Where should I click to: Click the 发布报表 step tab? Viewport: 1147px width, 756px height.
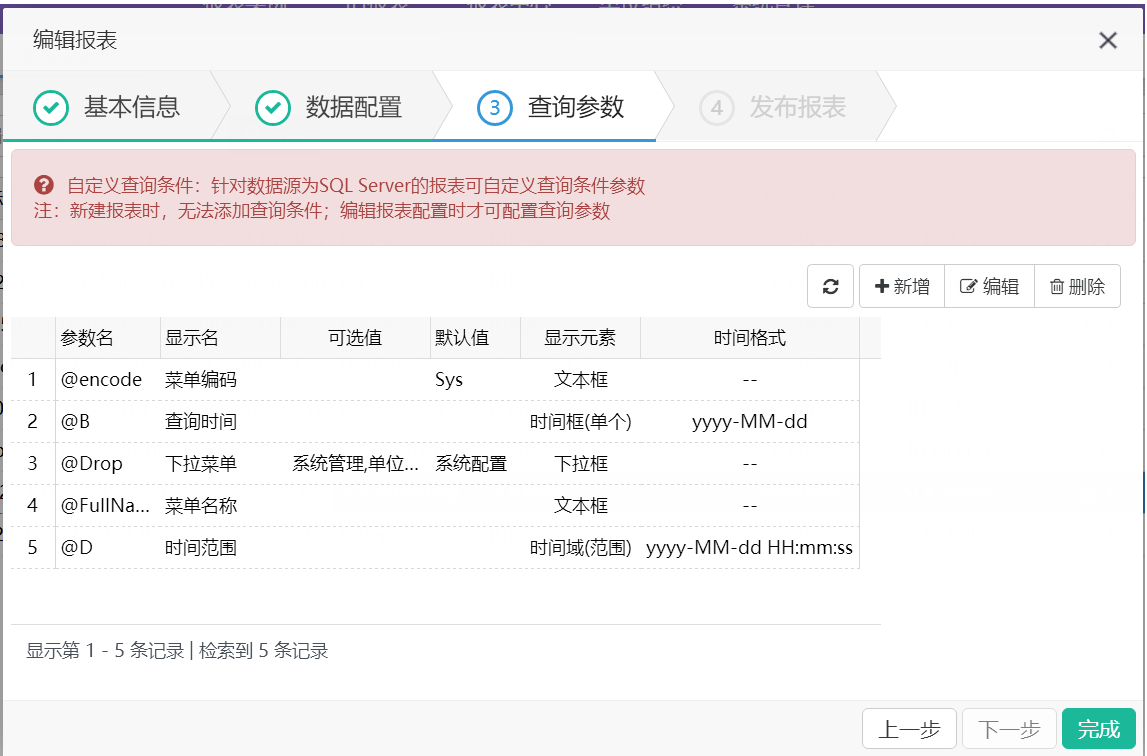pyautogui.click(x=773, y=107)
